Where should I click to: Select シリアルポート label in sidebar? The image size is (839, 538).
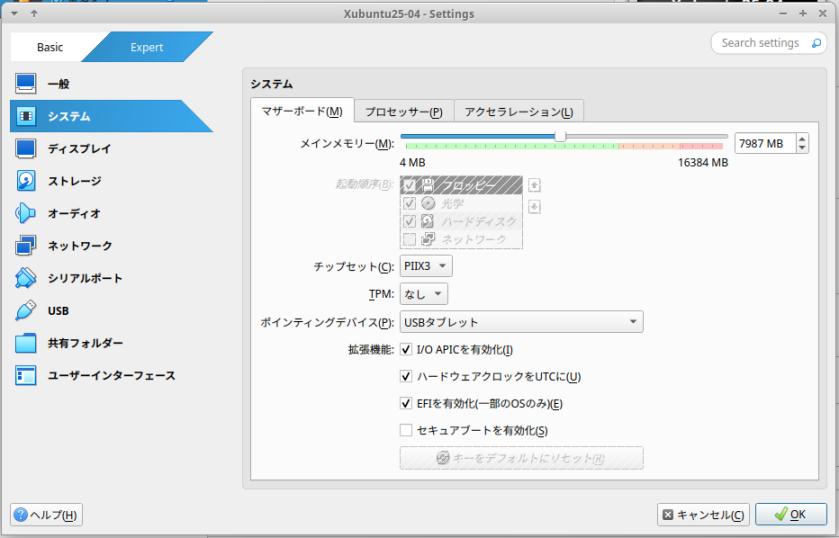click(x=85, y=278)
